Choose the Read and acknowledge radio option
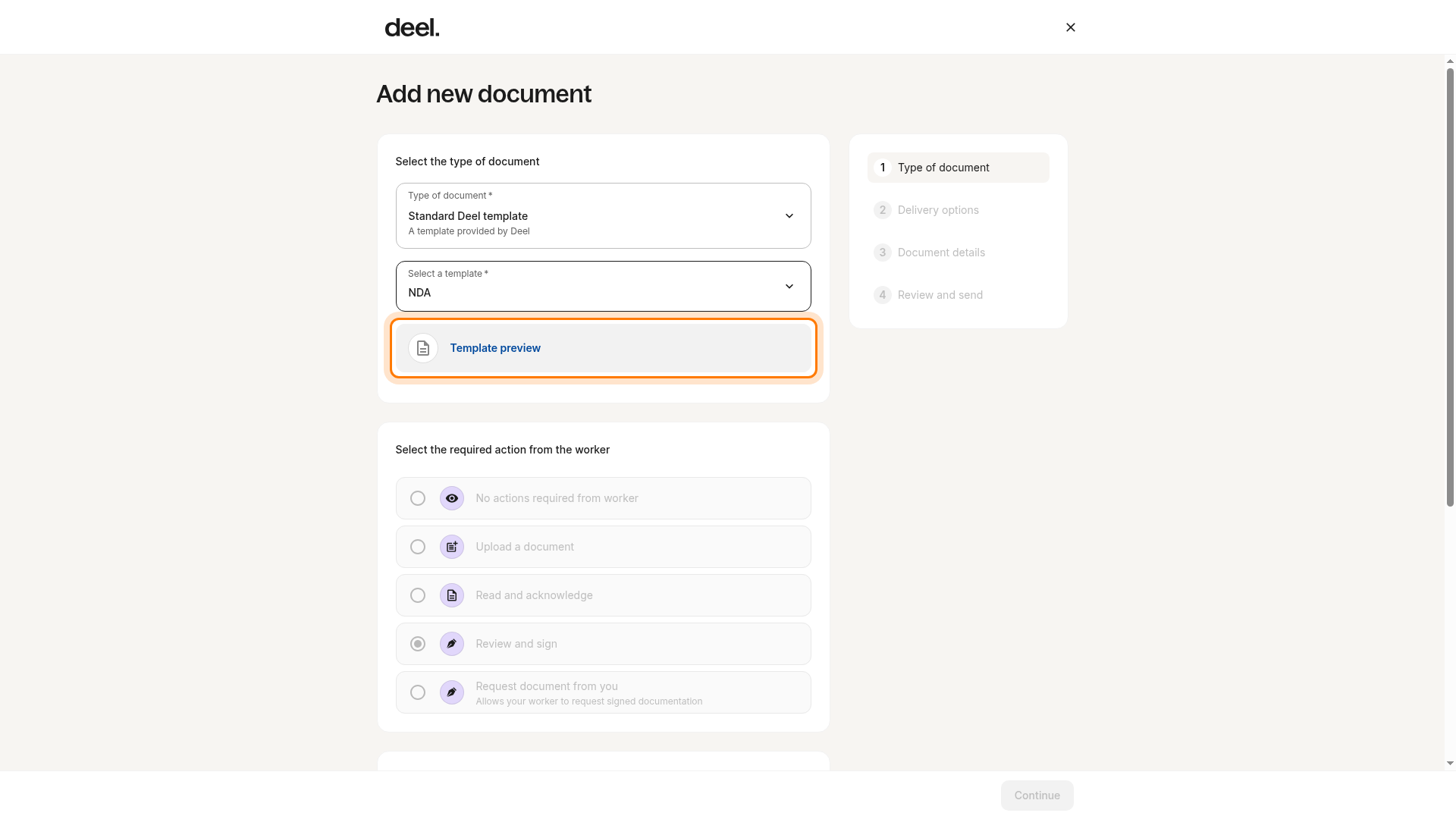The height and width of the screenshot is (819, 1456). (x=418, y=595)
